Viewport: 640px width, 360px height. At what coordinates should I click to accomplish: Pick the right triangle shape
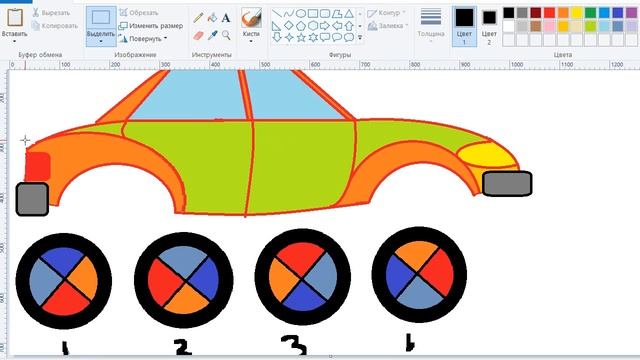click(277, 26)
